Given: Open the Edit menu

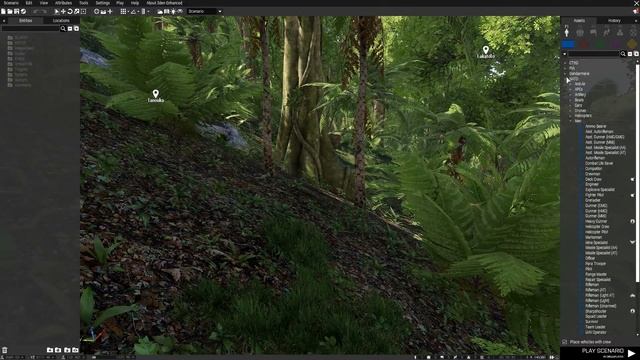Looking at the screenshot, I should 29,3.
